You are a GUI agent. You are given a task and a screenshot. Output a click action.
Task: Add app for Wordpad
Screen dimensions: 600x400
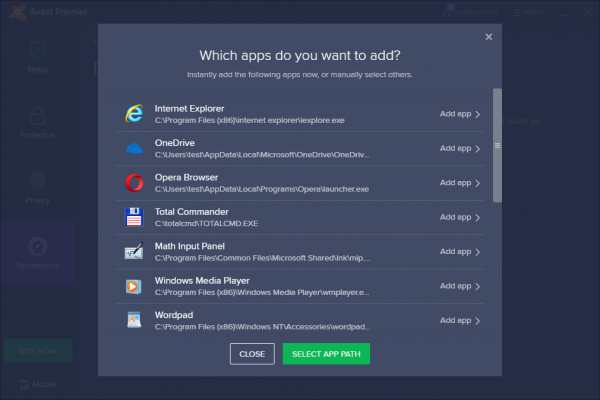[x=460, y=321]
